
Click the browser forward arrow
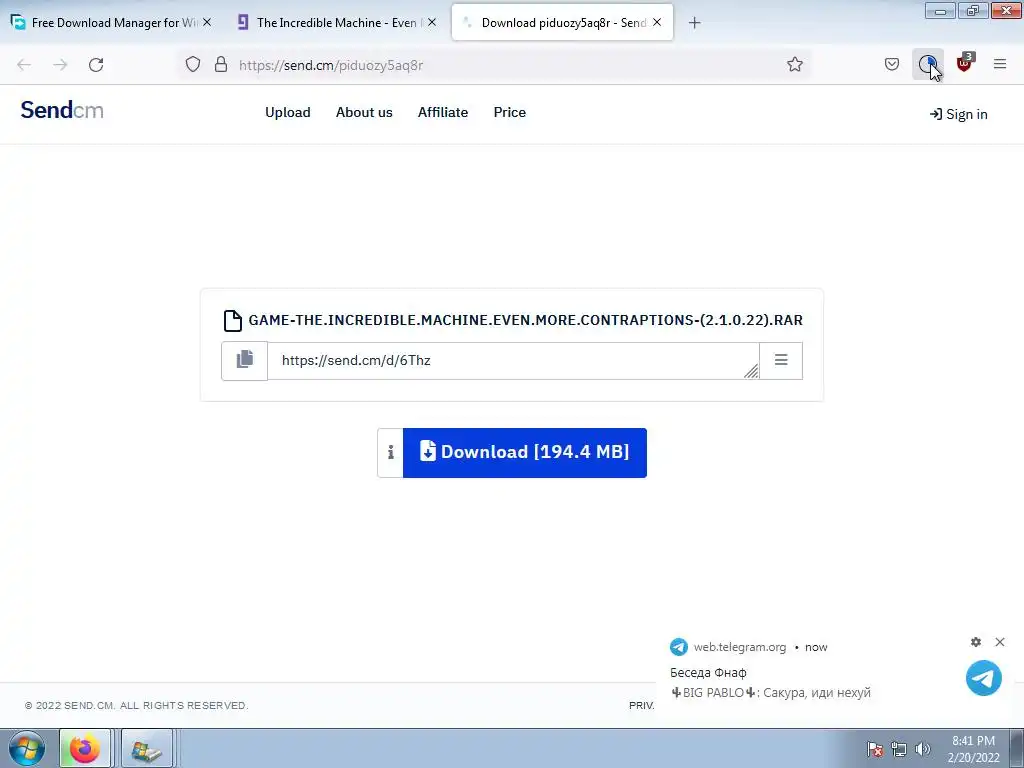(x=60, y=65)
